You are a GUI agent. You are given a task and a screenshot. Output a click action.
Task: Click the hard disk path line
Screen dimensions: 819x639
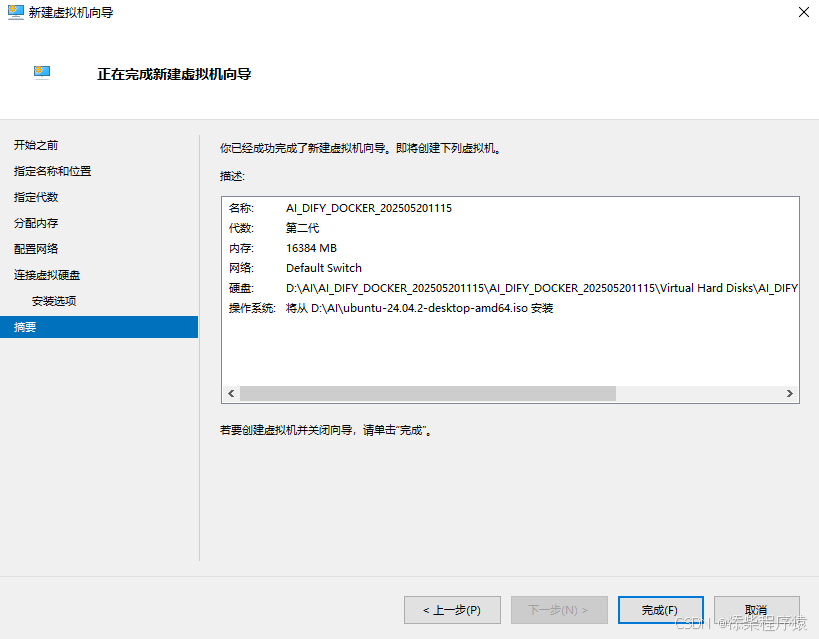pos(542,288)
